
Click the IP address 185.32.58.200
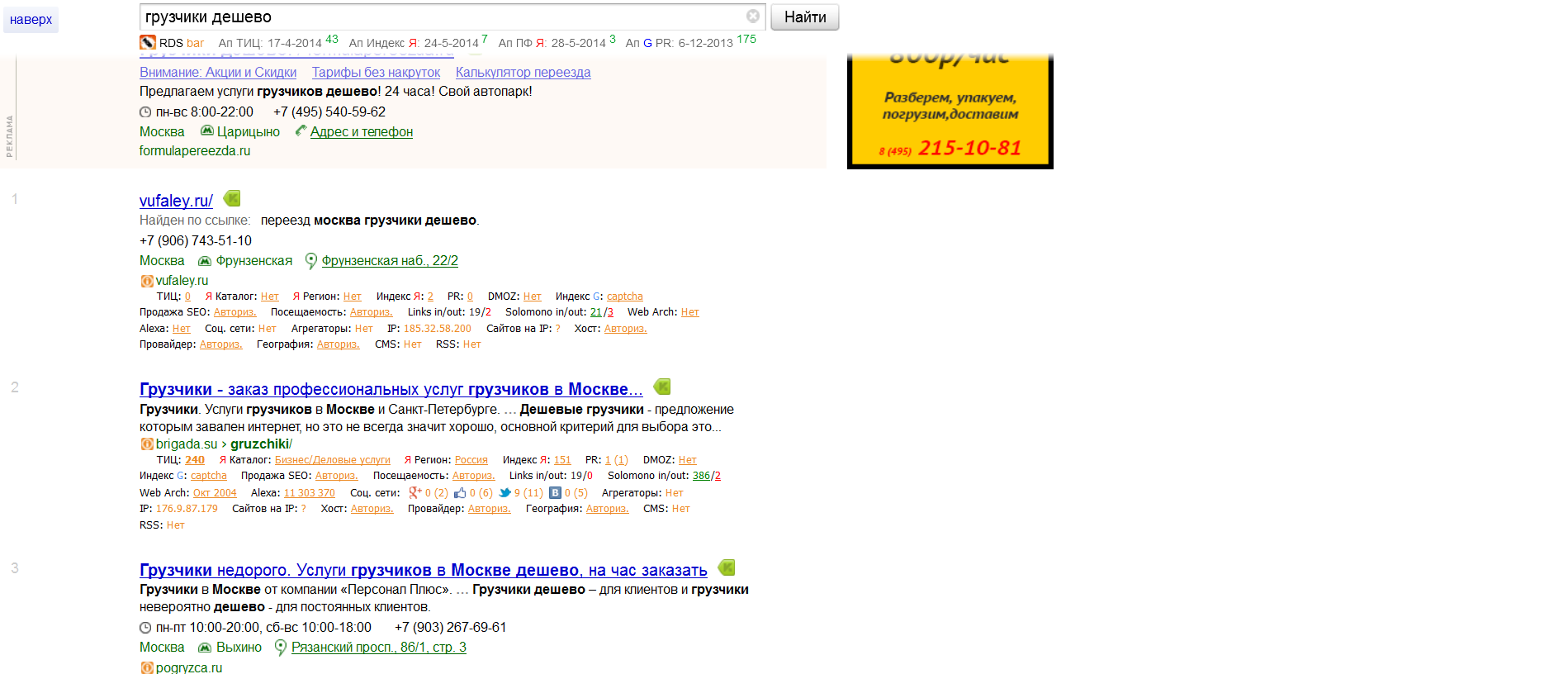click(x=438, y=329)
